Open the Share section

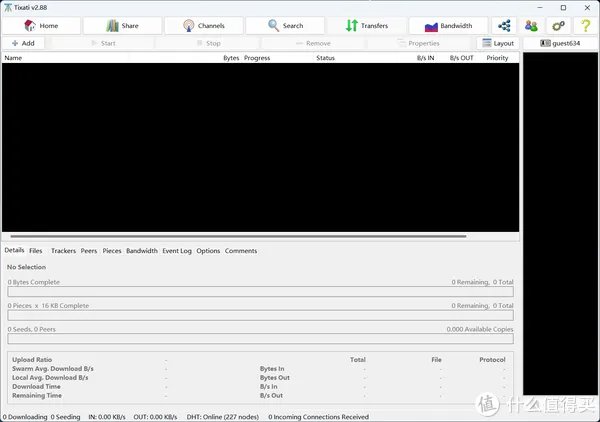(122, 26)
